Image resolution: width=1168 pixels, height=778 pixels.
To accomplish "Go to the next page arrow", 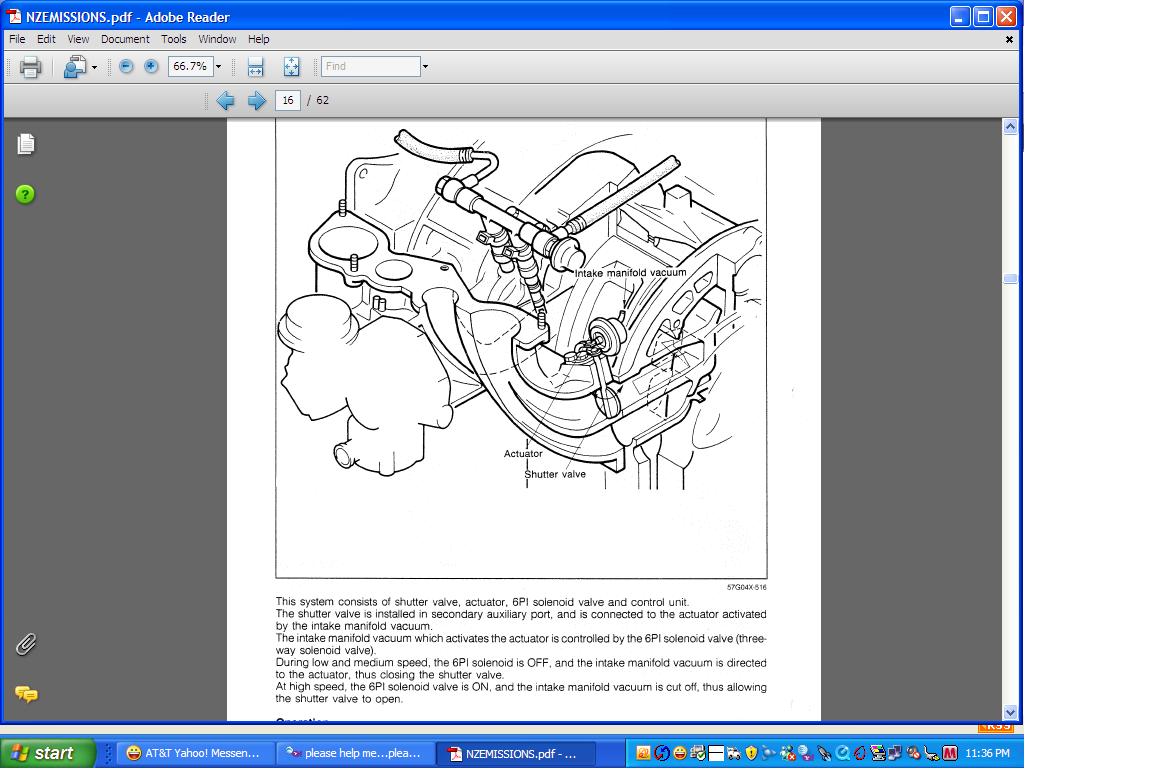I will [x=257, y=100].
